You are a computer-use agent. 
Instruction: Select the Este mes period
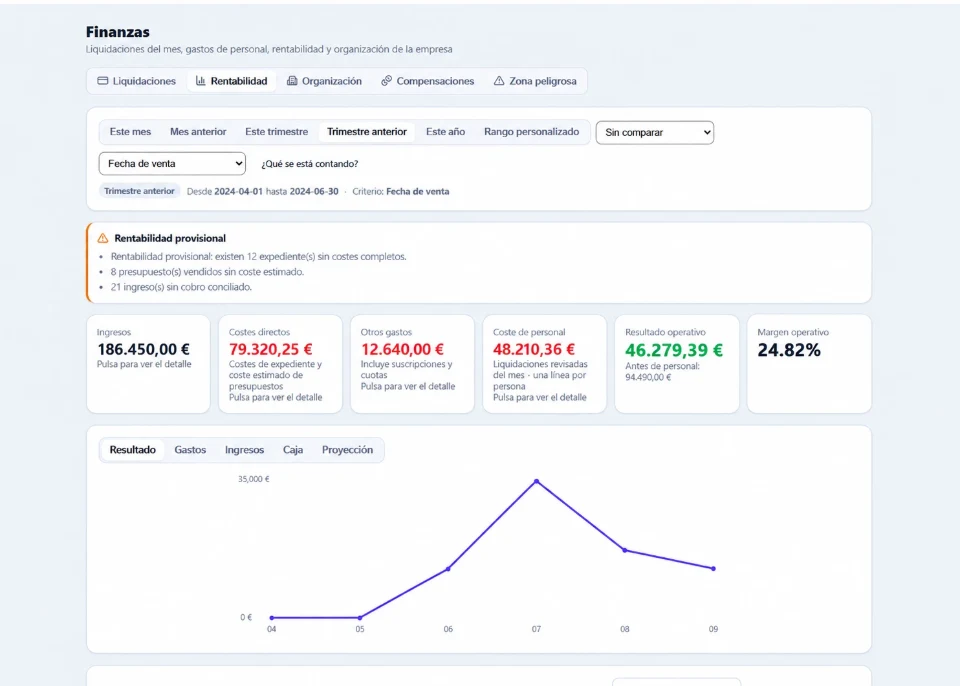(x=130, y=132)
